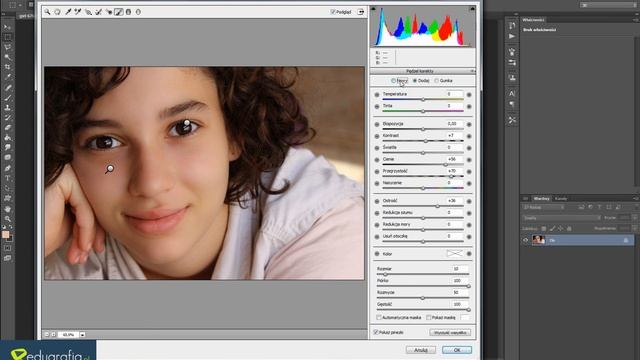640x360 pixels.
Task: Click the Wyczyść wszystko button
Action: (450, 333)
